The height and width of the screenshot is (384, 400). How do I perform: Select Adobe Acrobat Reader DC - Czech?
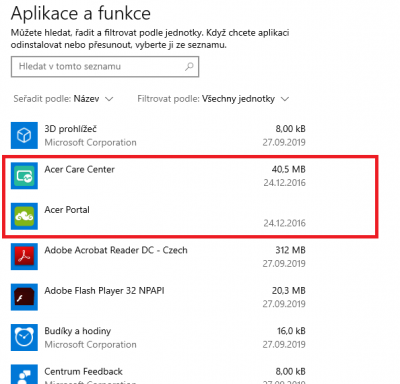[x=158, y=257]
